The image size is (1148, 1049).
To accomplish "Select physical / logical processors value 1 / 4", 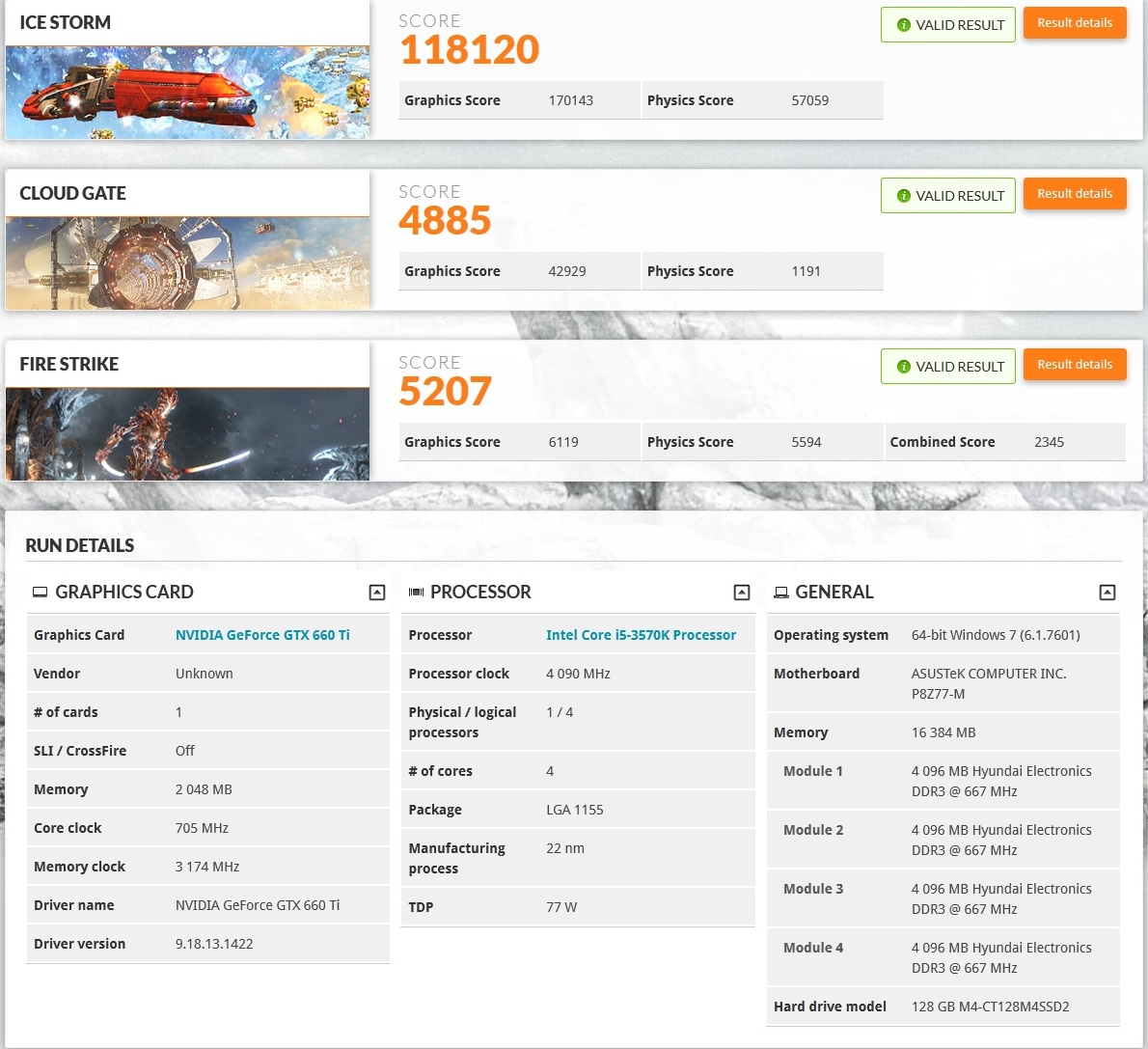I will (x=560, y=712).
